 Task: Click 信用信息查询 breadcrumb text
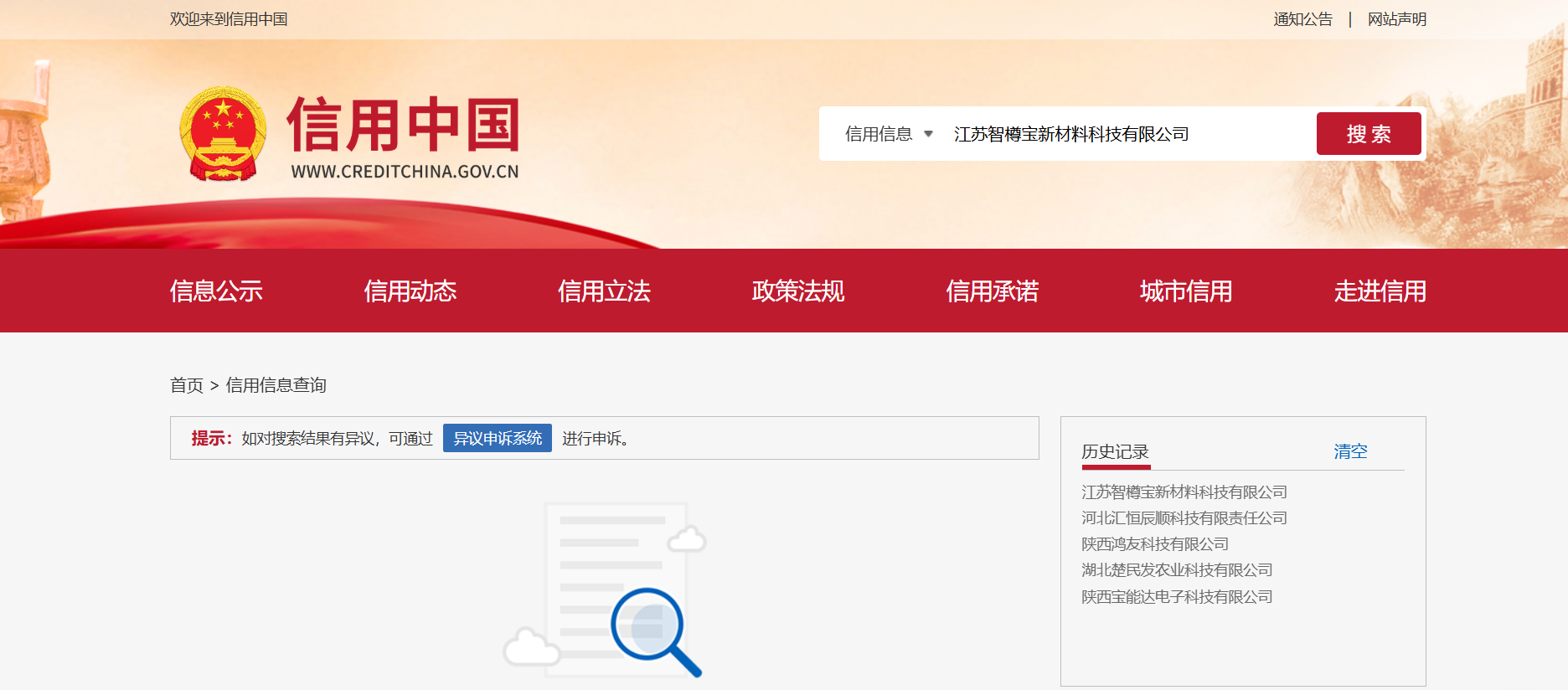coord(276,385)
